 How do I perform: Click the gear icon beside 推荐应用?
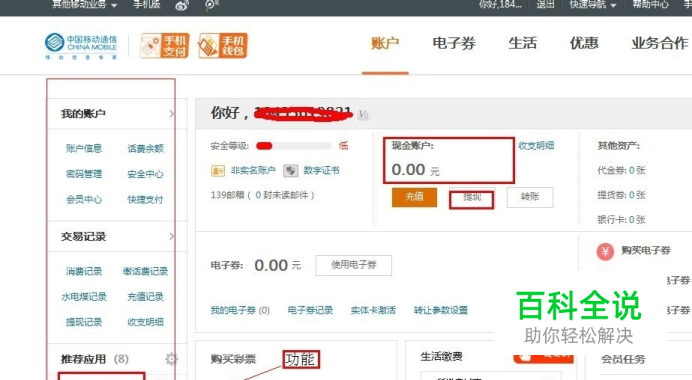point(171,359)
